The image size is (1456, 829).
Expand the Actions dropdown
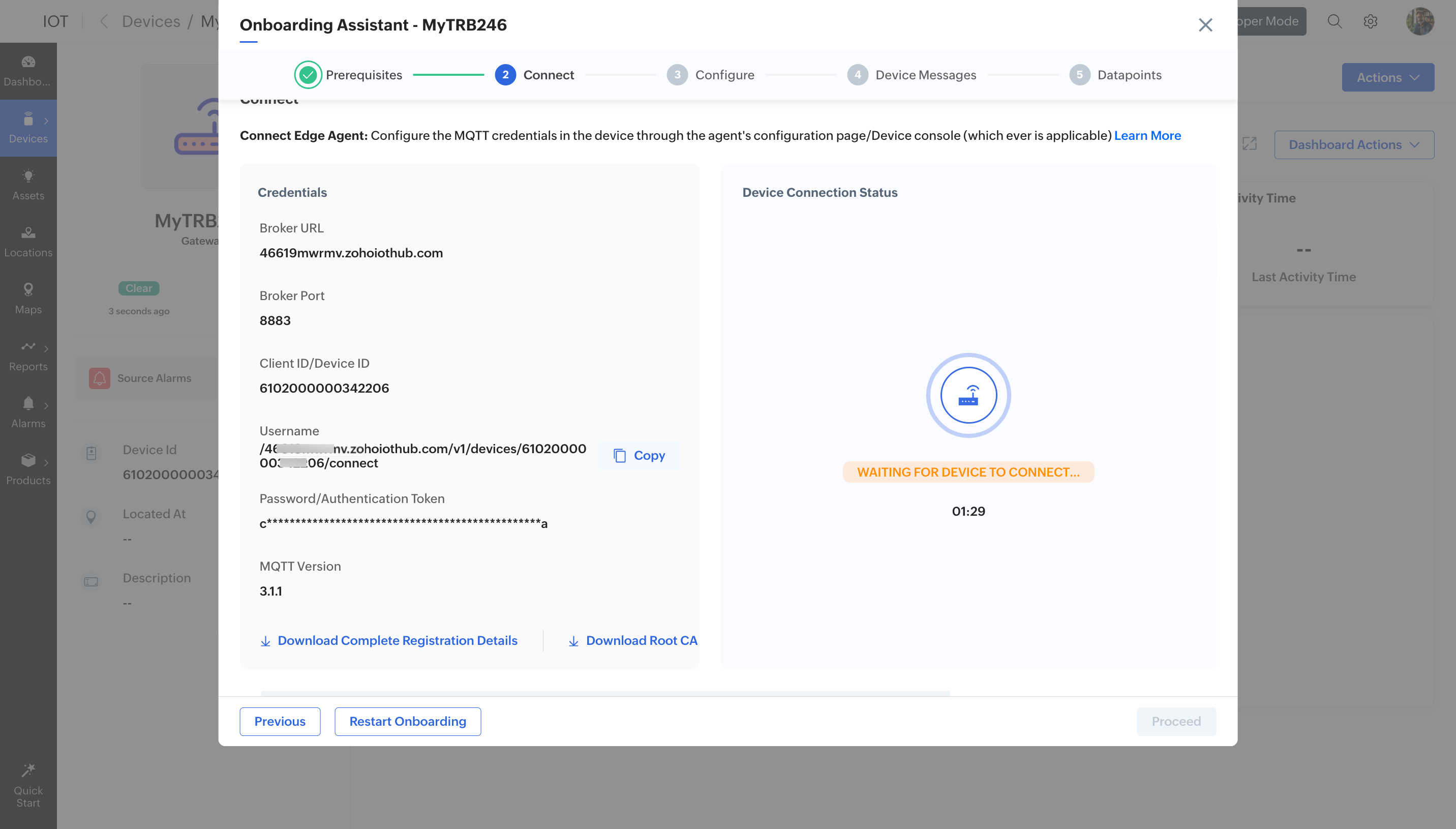point(1387,77)
